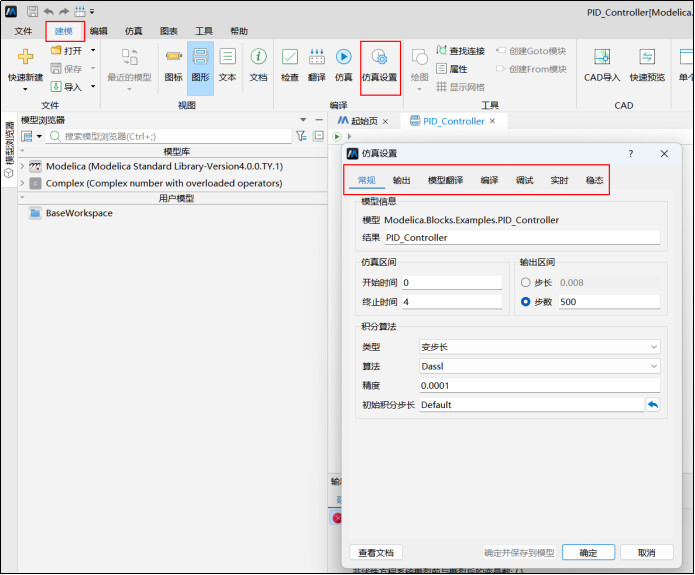The image size is (695, 575).
Task: Click 查找连接 find connection
Action: coord(461,51)
